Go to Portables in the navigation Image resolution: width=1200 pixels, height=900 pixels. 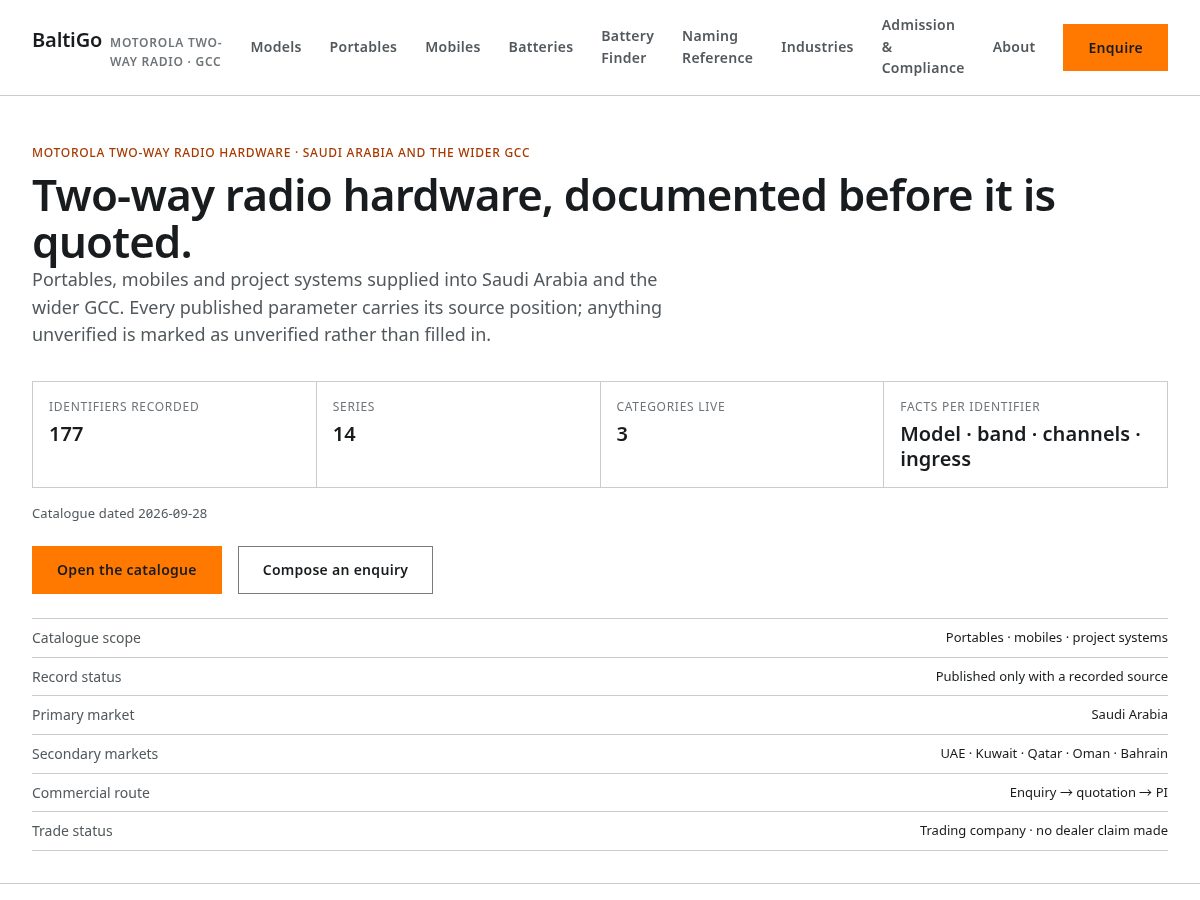point(363,47)
